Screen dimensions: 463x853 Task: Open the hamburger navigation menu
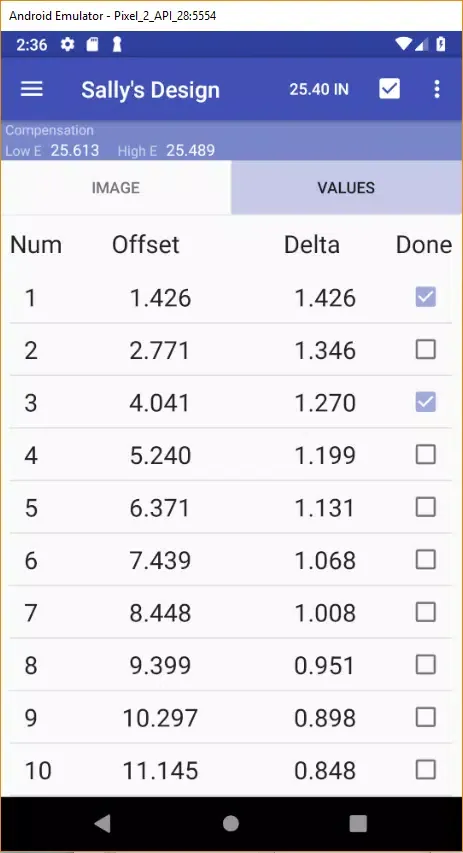pos(32,89)
